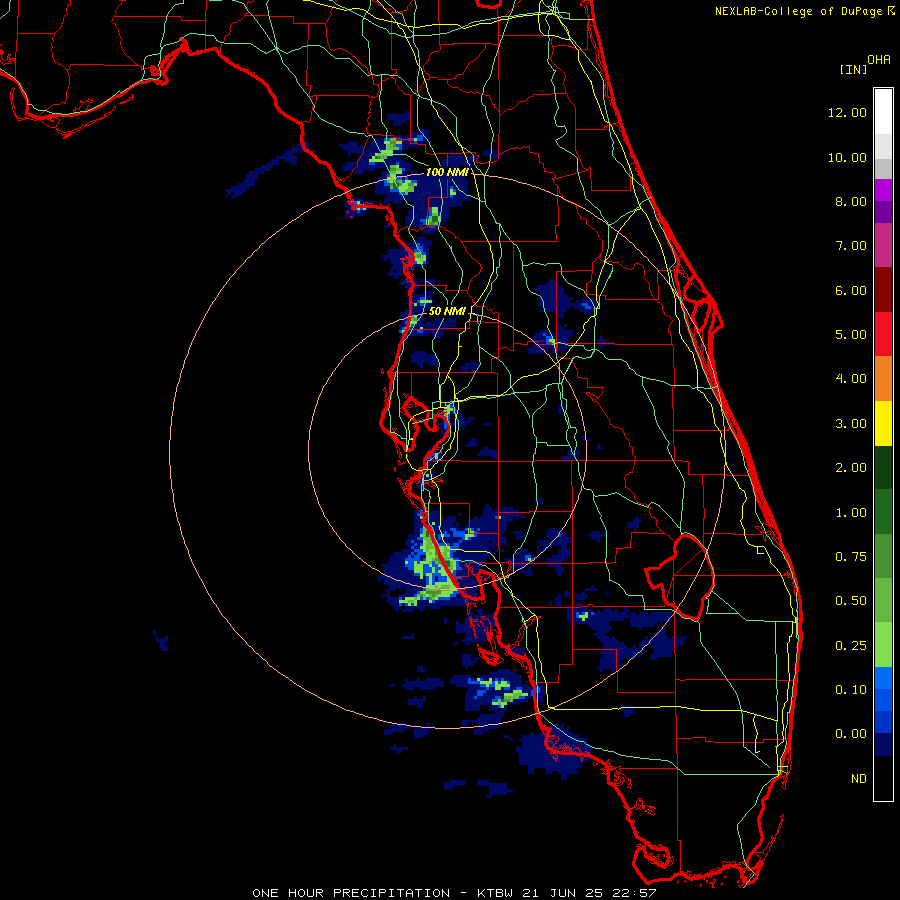Viewport: 900px width, 900px height.
Task: Click the 10.00 legend value
Action: pyautogui.click(x=847, y=157)
